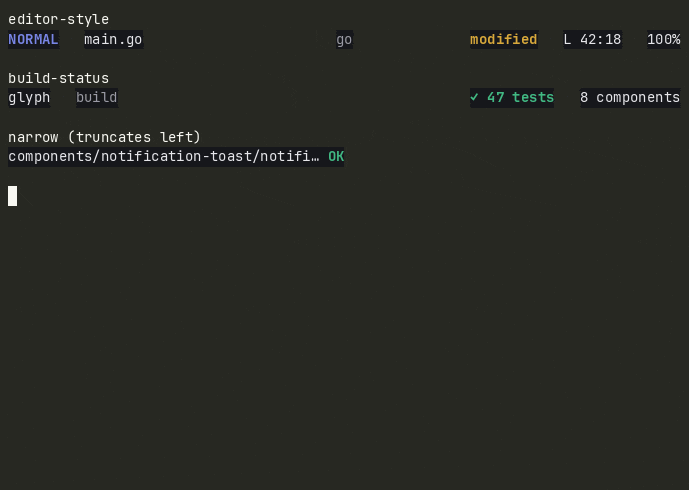Click the 100% scroll percentage
Screen dimensions: 689x490
coord(664,40)
